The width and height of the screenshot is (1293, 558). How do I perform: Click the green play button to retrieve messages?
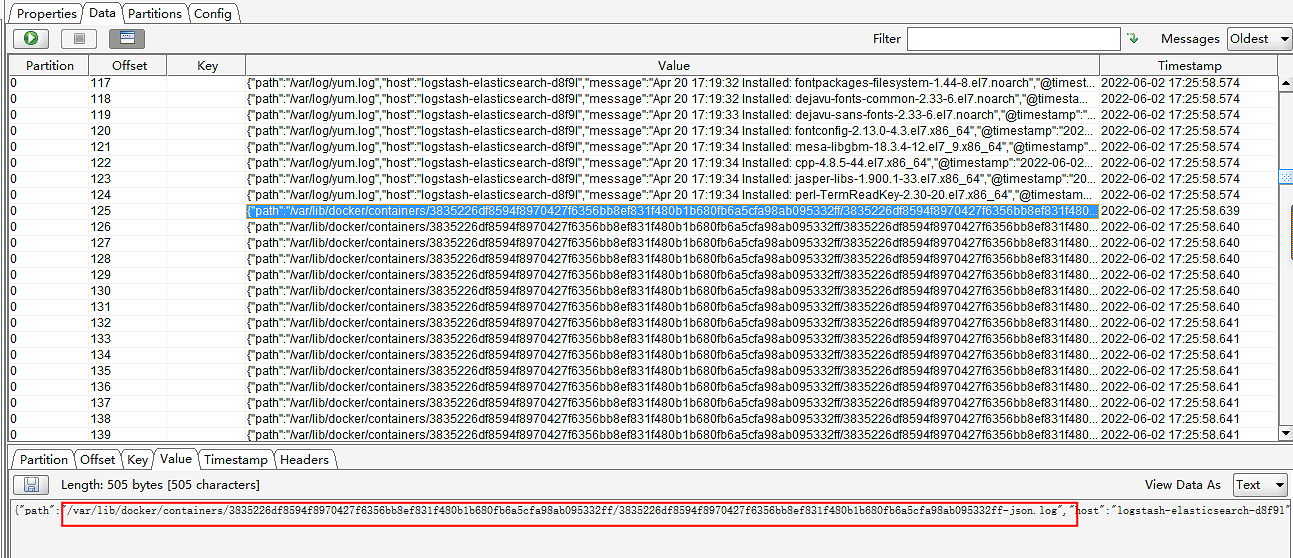(x=31, y=39)
